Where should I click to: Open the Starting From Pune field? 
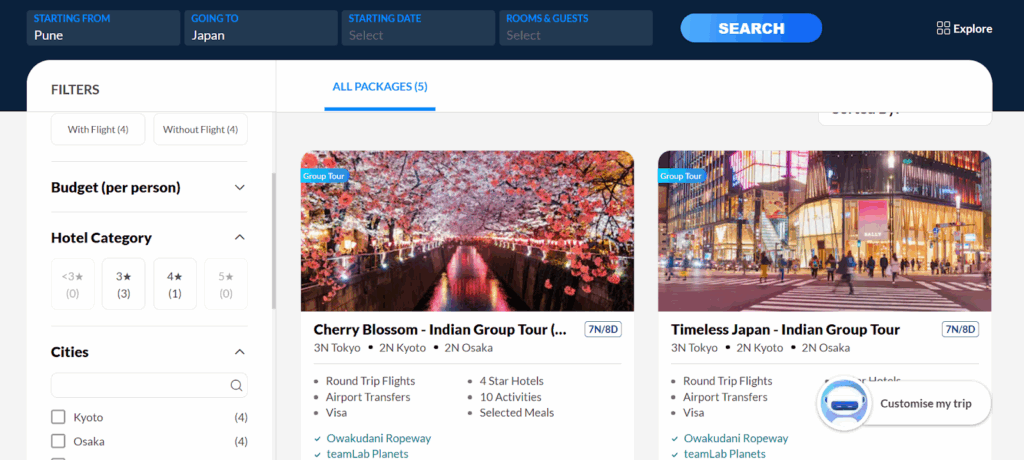(x=103, y=28)
